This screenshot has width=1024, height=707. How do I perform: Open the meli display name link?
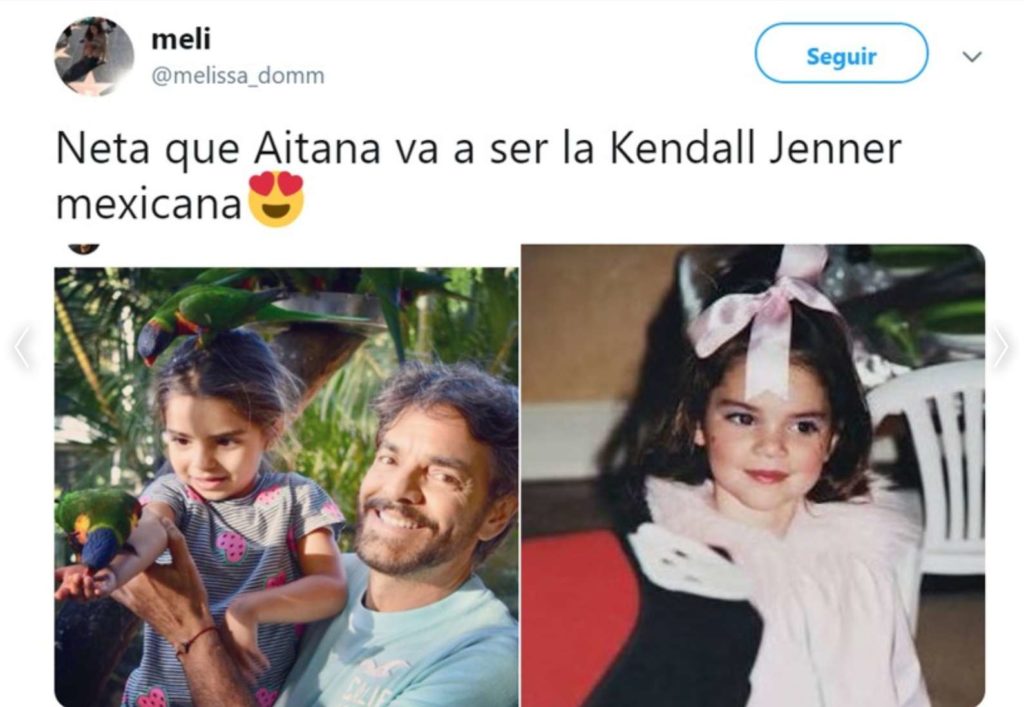pyautogui.click(x=181, y=39)
